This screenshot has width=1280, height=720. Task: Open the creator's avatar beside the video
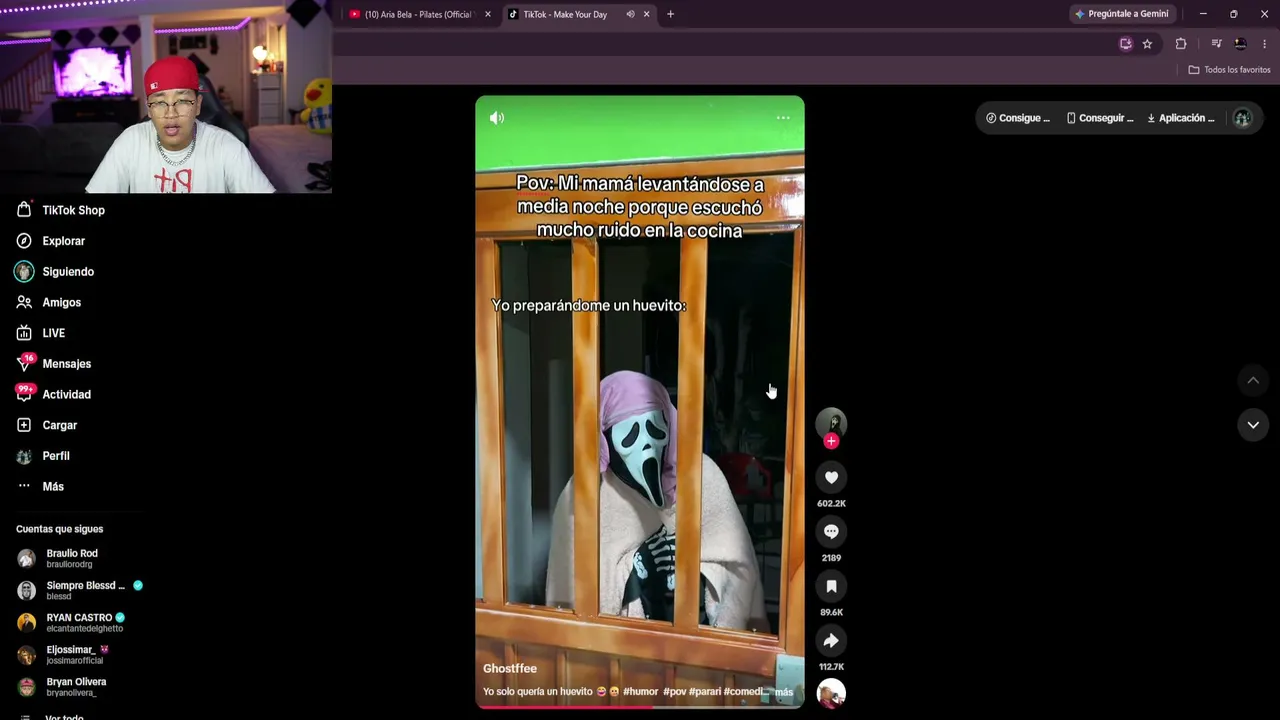tap(831, 422)
